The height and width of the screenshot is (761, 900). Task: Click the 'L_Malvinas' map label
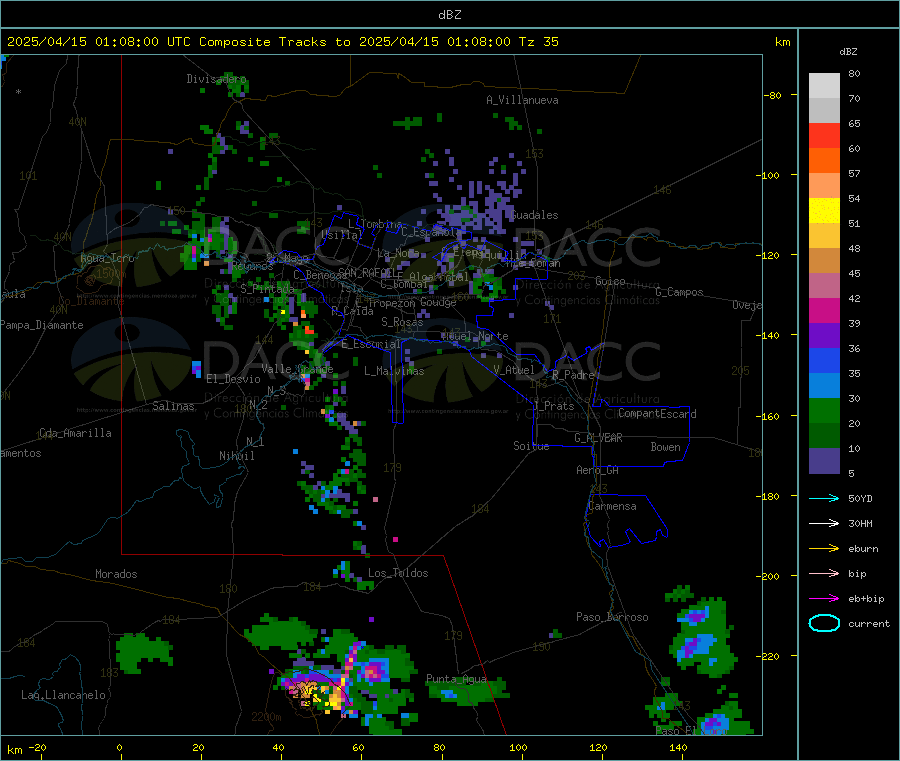click(x=394, y=371)
